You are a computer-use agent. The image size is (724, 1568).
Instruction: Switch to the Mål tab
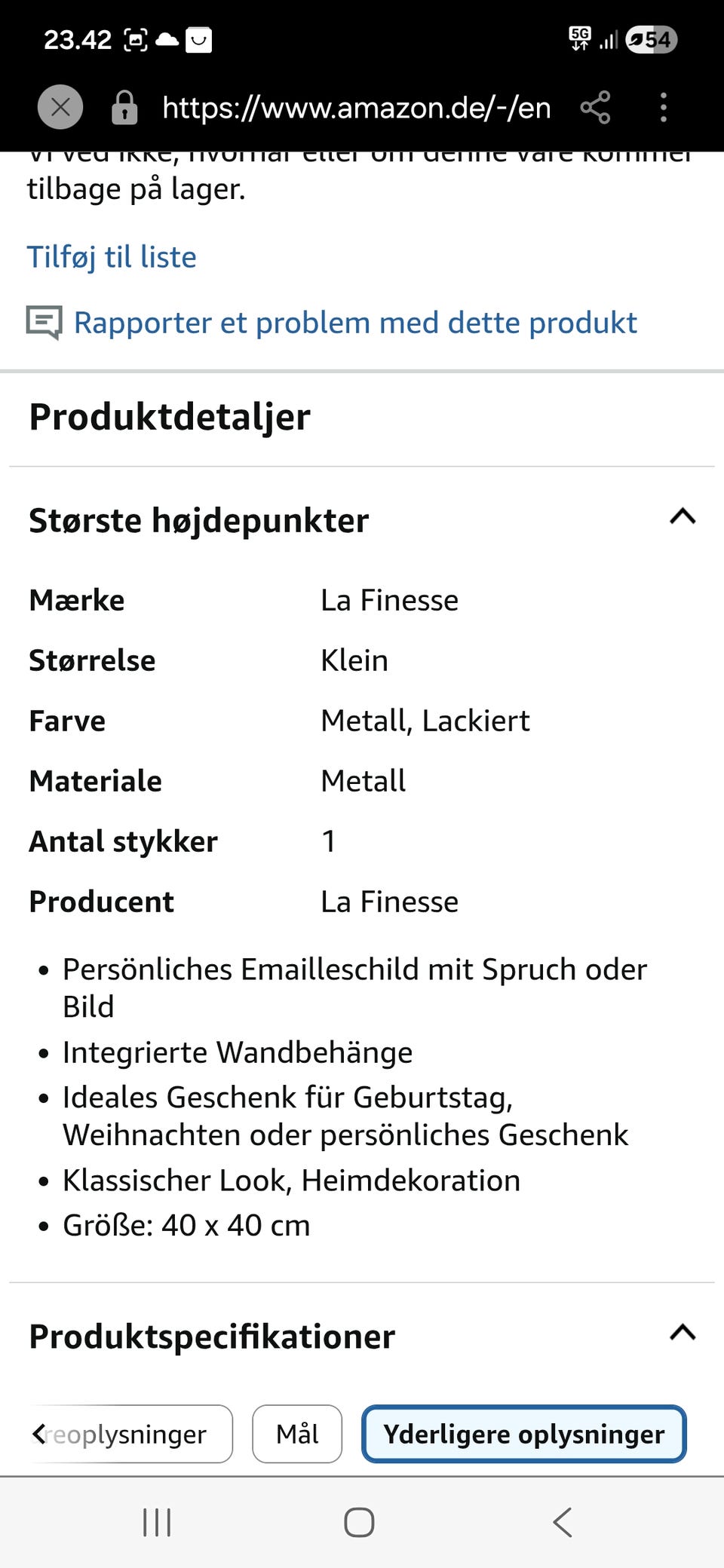tap(297, 1434)
